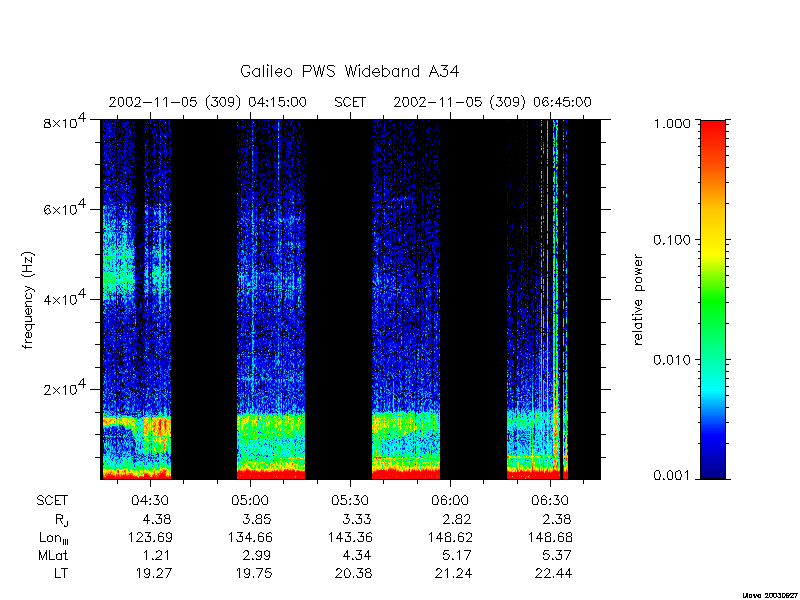800x600 pixels.
Task: Click the MLat value 4.34
Action: point(357,555)
